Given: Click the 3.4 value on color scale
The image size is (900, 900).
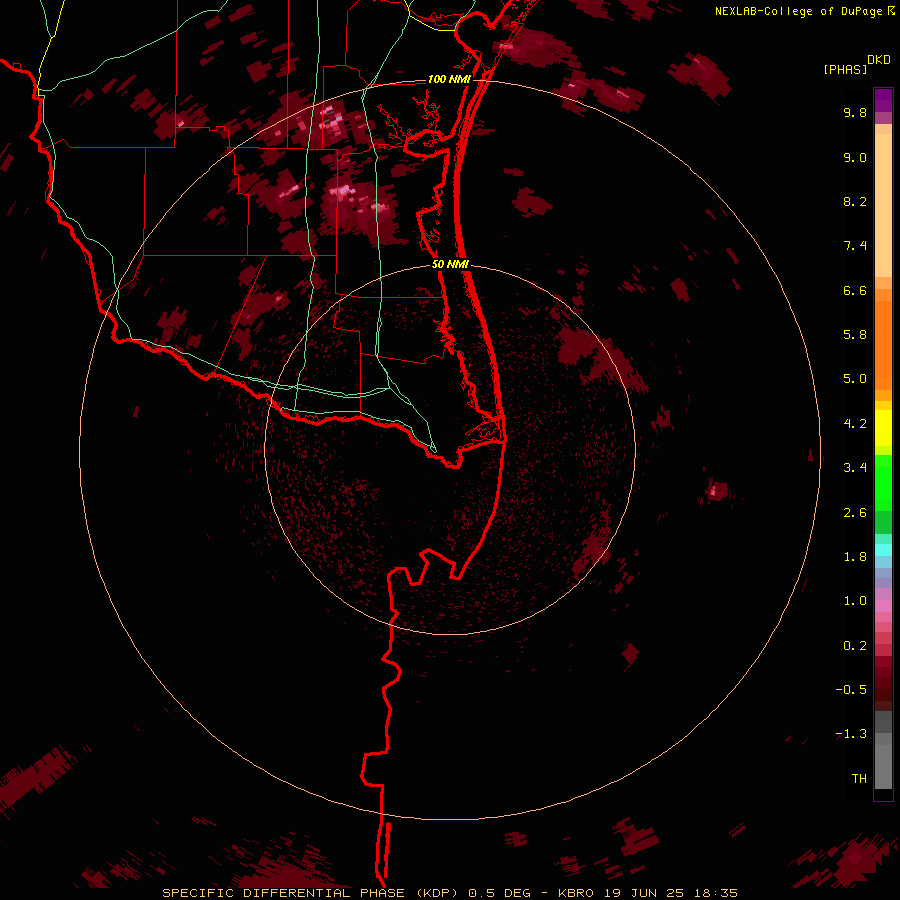Looking at the screenshot, I should 855,468.
